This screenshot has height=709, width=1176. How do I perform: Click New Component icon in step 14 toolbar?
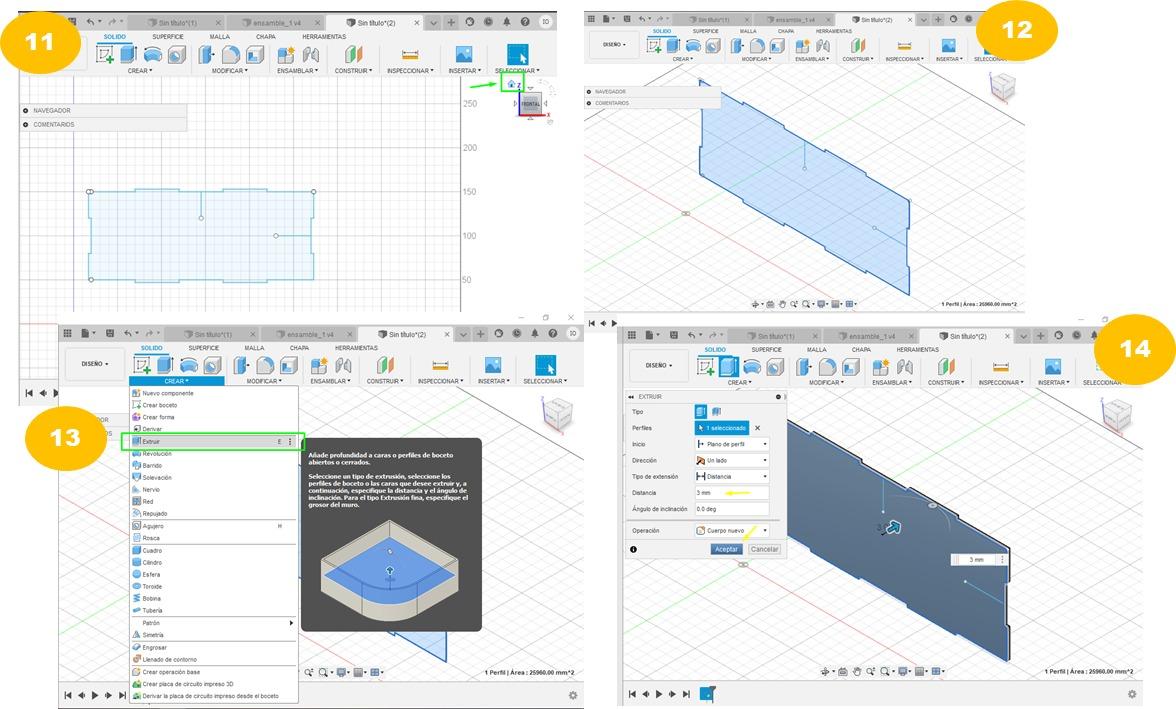(x=880, y=367)
